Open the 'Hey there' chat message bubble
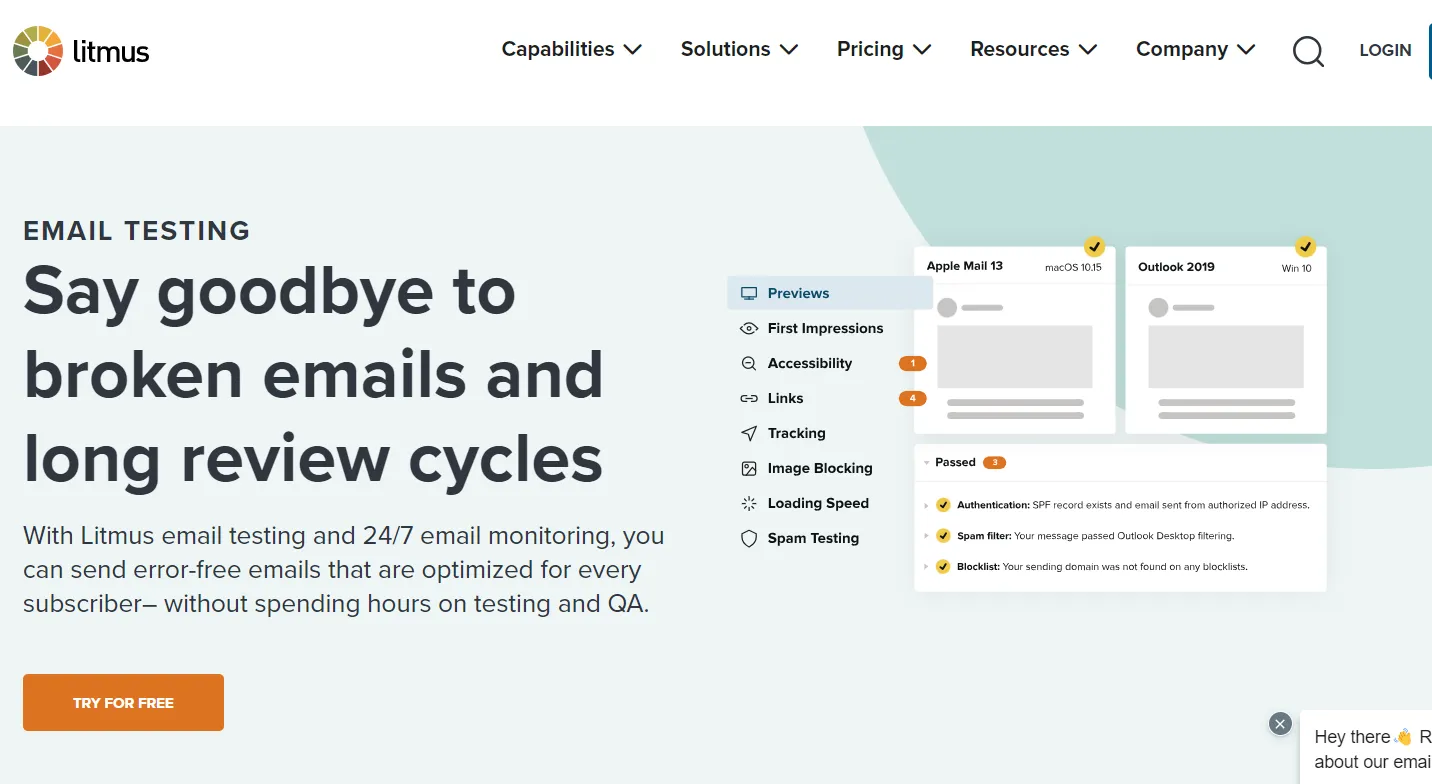This screenshot has width=1432, height=784. point(1366,748)
